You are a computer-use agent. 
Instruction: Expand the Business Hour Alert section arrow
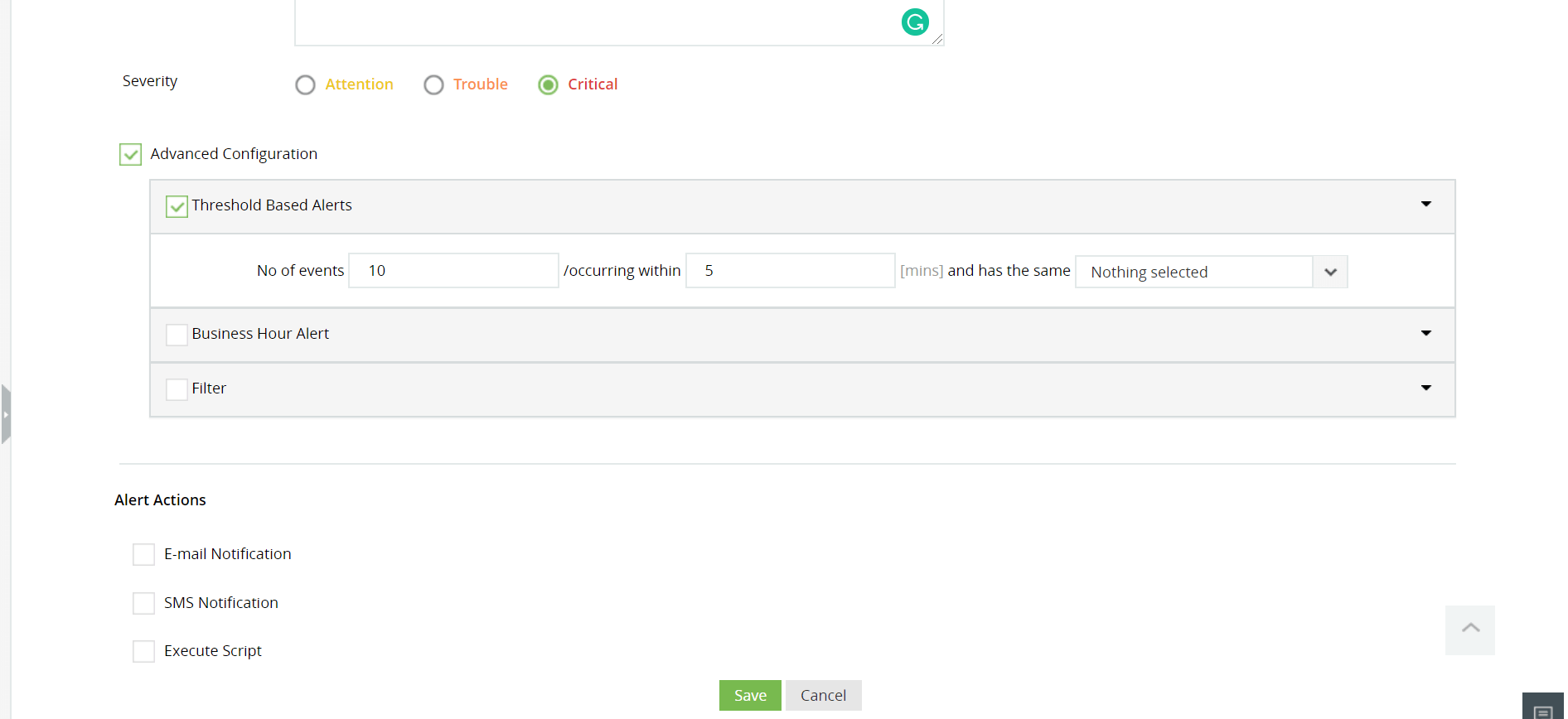1426,333
